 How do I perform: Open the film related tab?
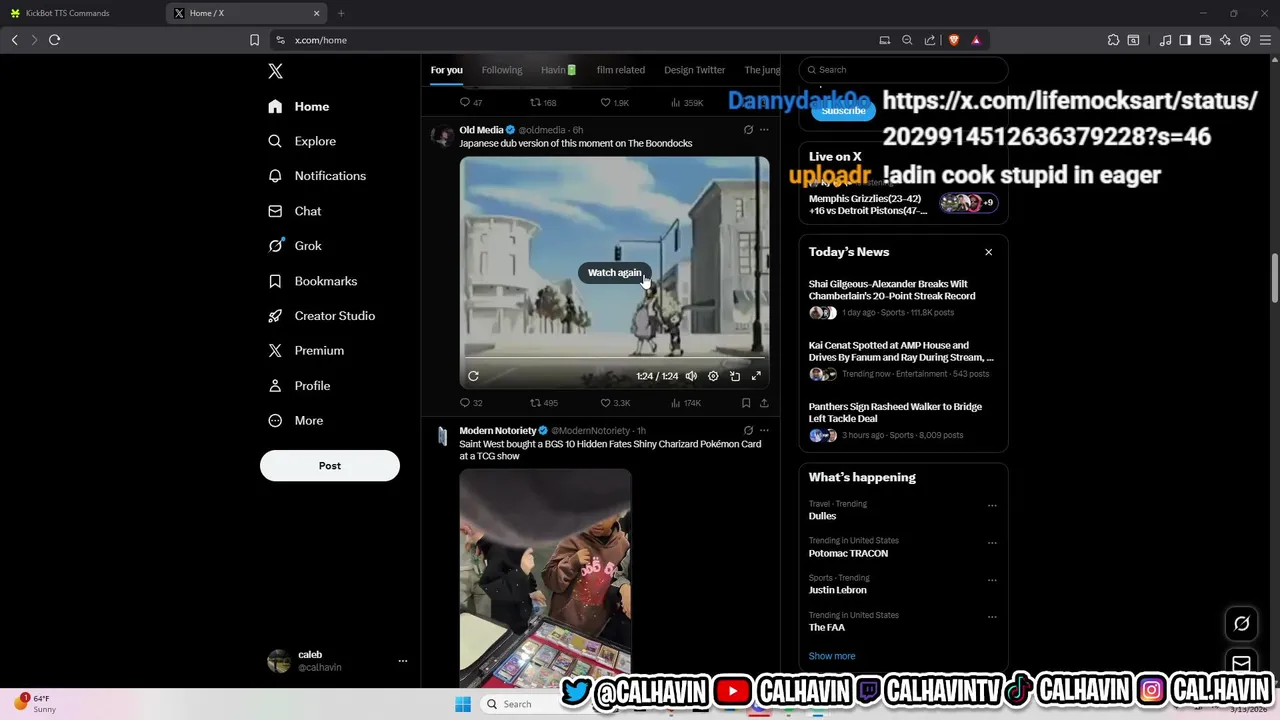[620, 70]
